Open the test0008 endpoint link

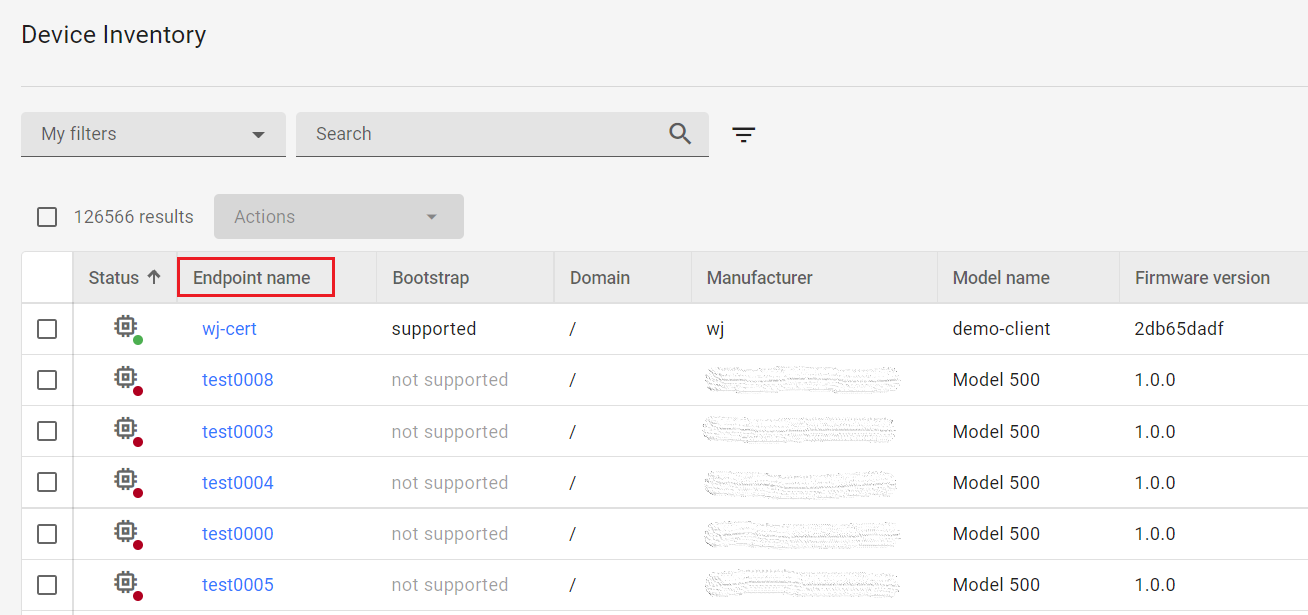pyautogui.click(x=238, y=380)
